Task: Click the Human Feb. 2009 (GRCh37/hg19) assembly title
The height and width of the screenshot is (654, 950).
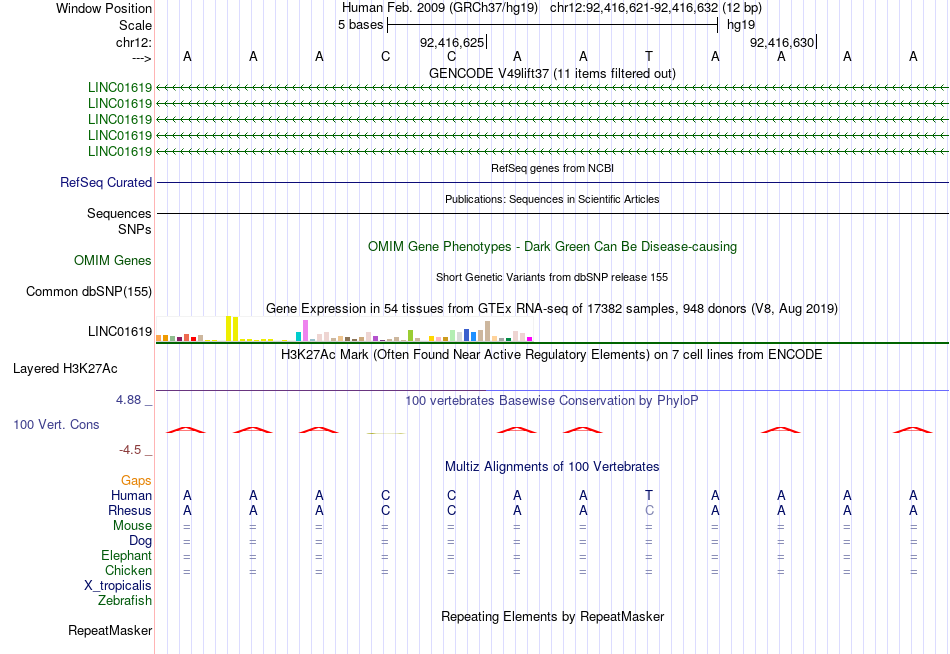Action: tap(440, 8)
